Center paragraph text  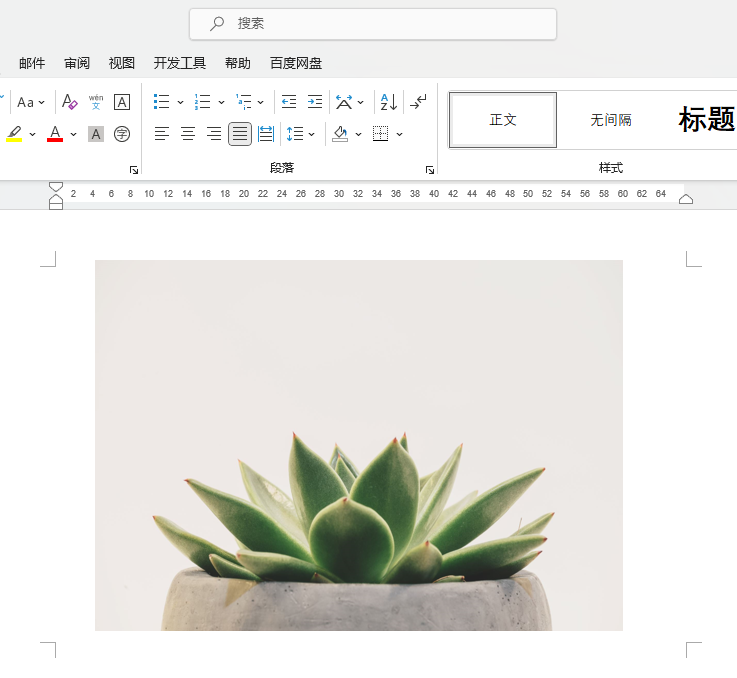coord(188,134)
